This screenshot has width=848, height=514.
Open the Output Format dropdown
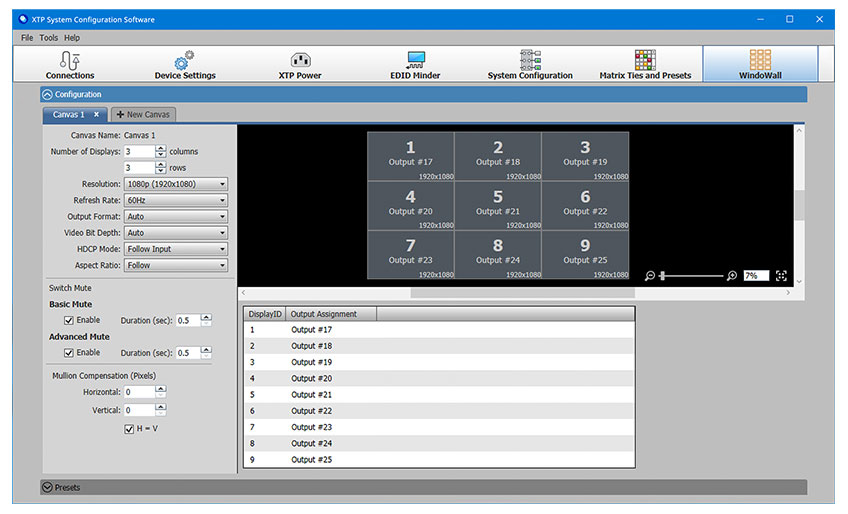pos(176,216)
